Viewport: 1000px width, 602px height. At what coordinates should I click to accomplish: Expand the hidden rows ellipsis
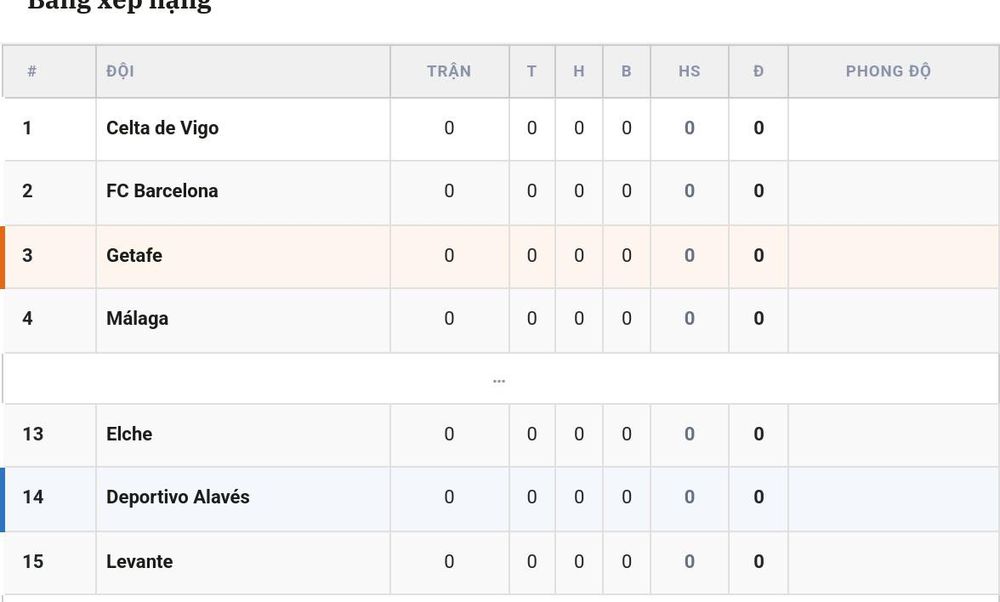[499, 381]
